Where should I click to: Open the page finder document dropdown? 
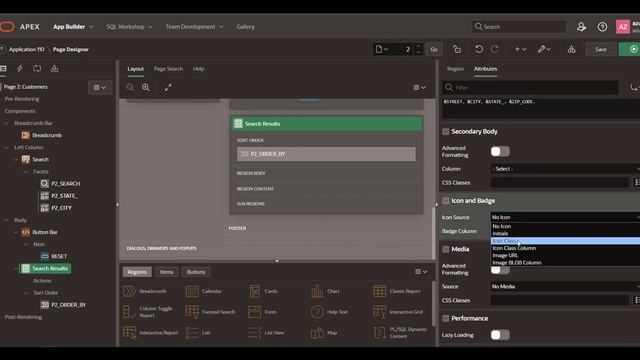[382, 49]
